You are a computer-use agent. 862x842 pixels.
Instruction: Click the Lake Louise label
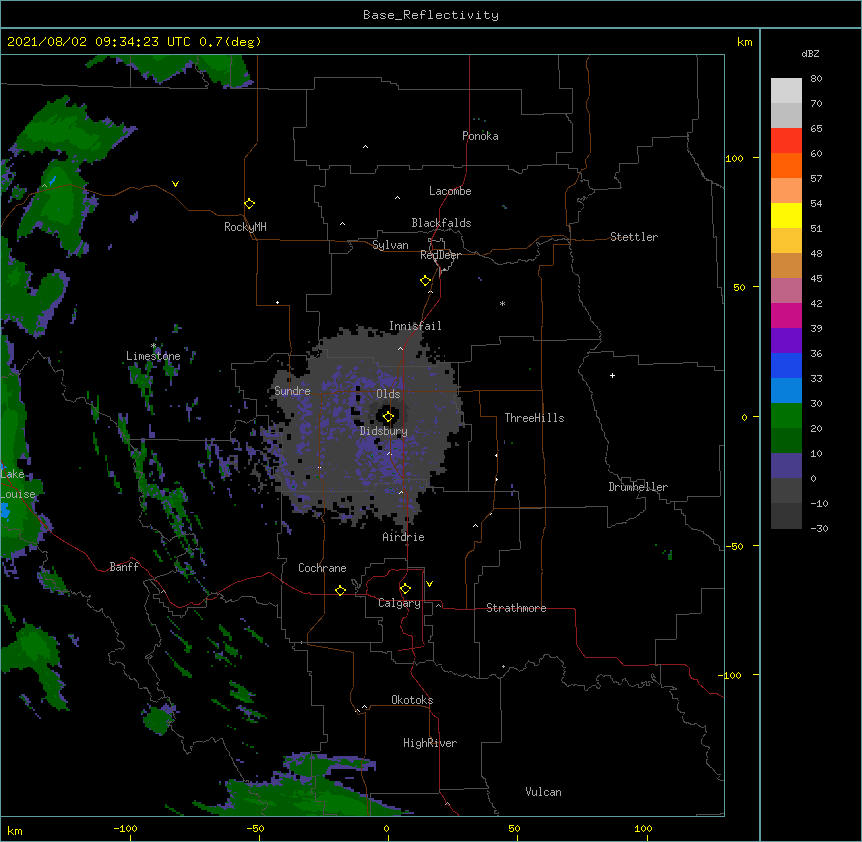(x=18, y=484)
